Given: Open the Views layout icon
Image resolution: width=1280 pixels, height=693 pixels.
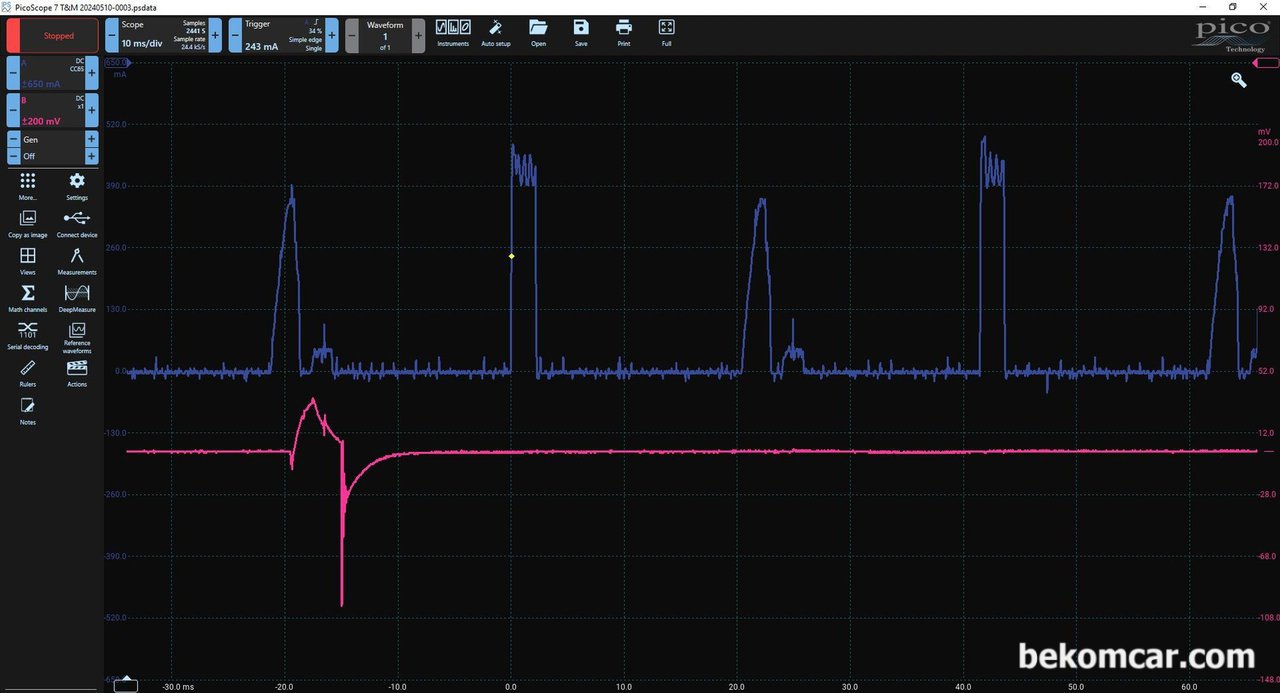Looking at the screenshot, I should pos(27,261).
